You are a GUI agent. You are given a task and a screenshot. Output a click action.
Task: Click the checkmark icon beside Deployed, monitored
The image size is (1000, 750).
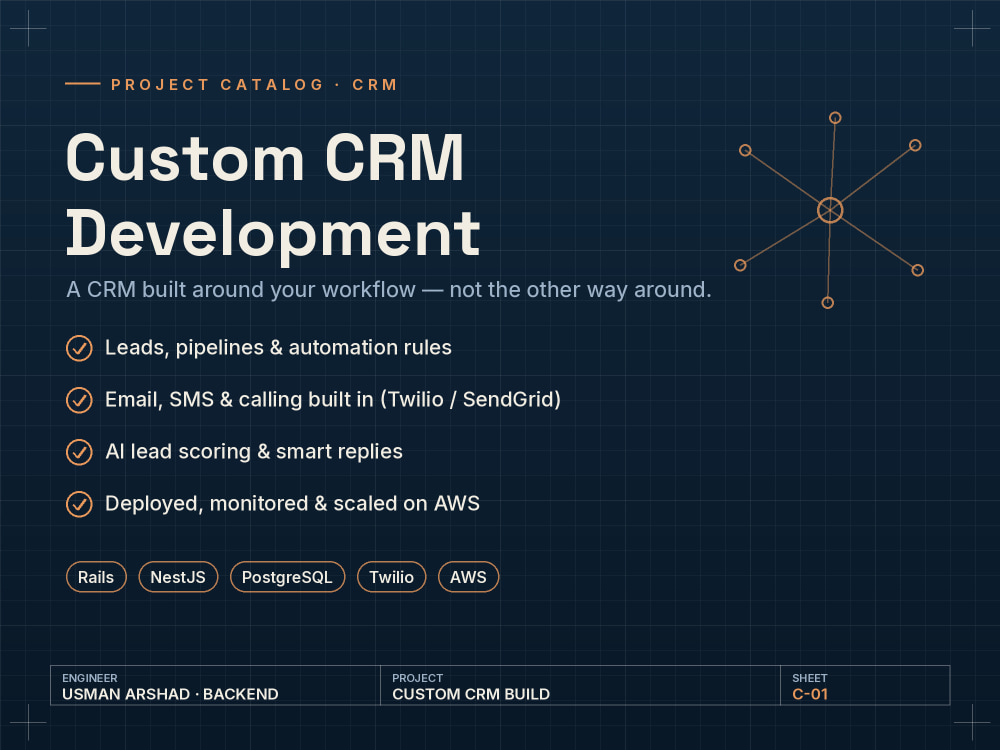coord(79,504)
